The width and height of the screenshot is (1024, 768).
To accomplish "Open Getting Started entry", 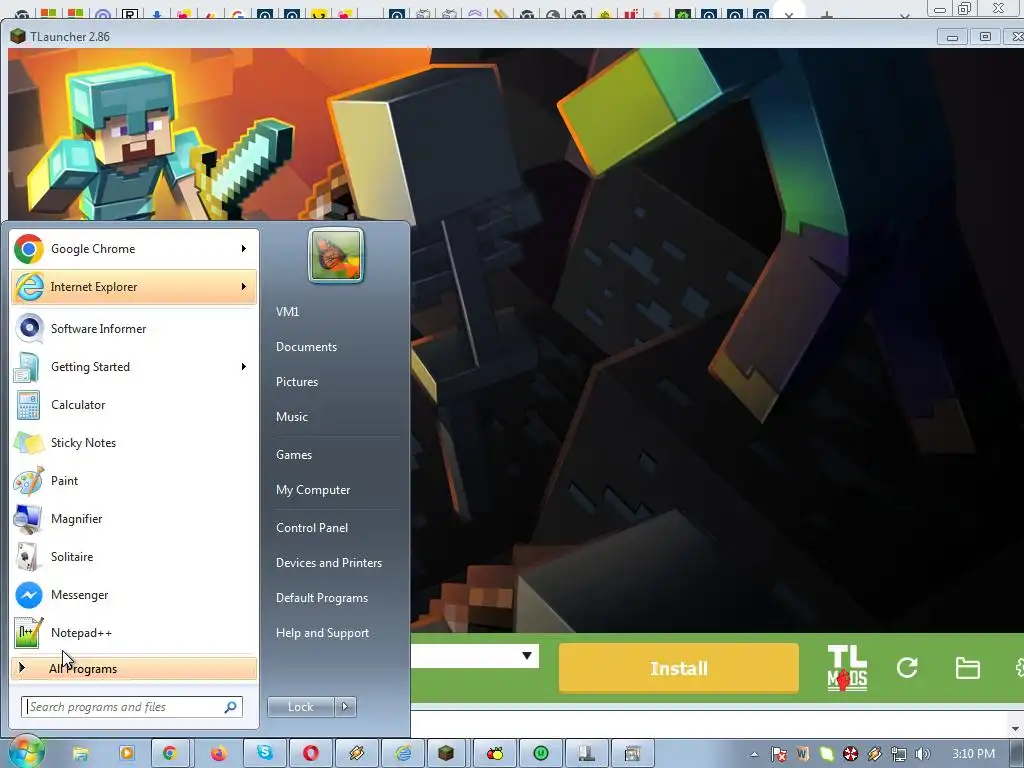I will pyautogui.click(x=134, y=366).
